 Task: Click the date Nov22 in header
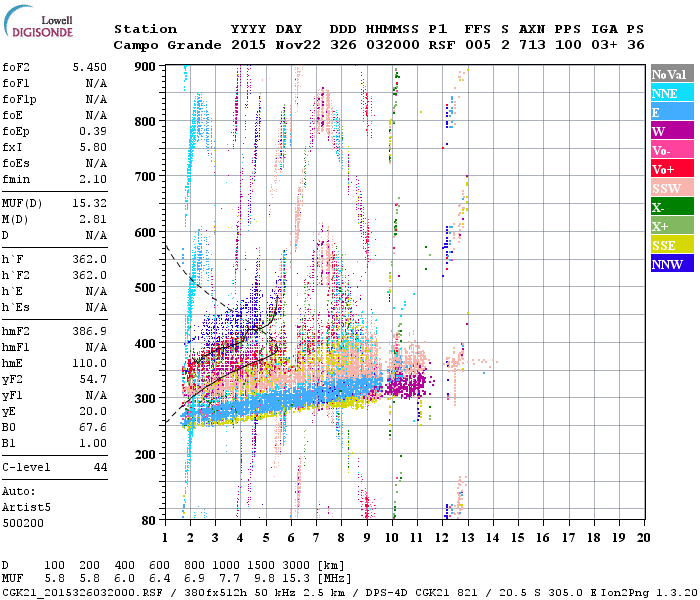tap(298, 45)
